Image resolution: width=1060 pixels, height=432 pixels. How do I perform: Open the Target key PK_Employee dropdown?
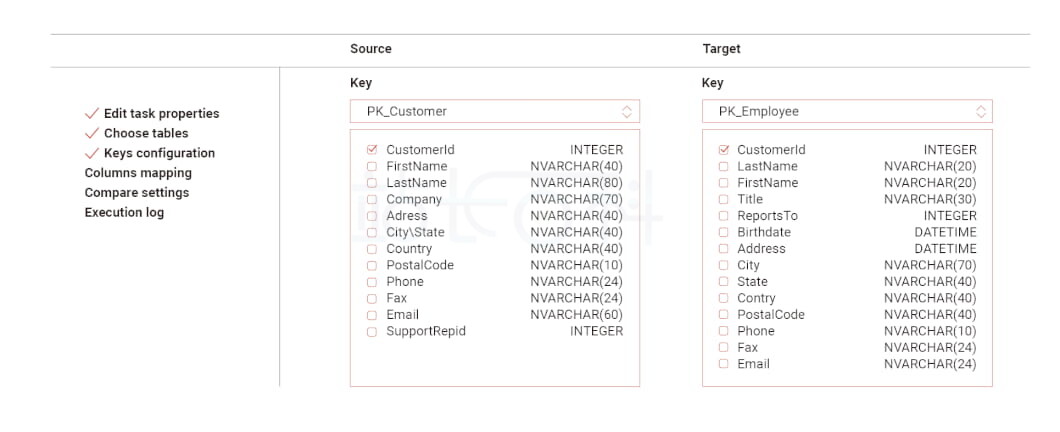847,112
